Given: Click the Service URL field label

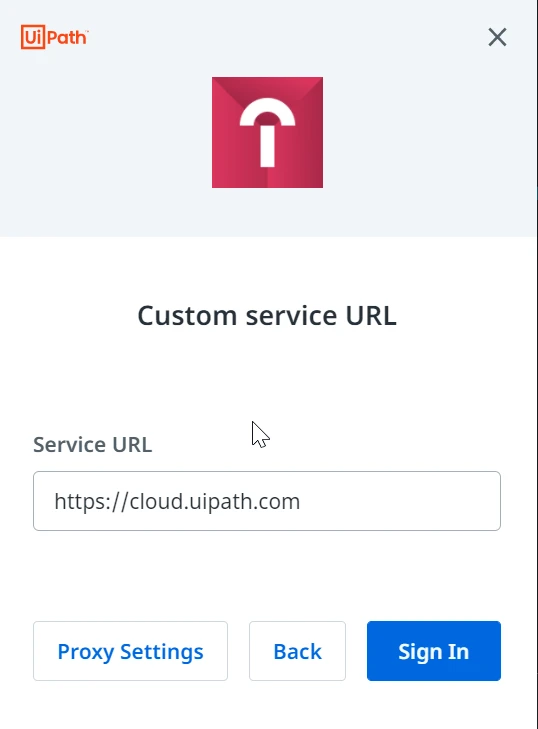Looking at the screenshot, I should [93, 444].
